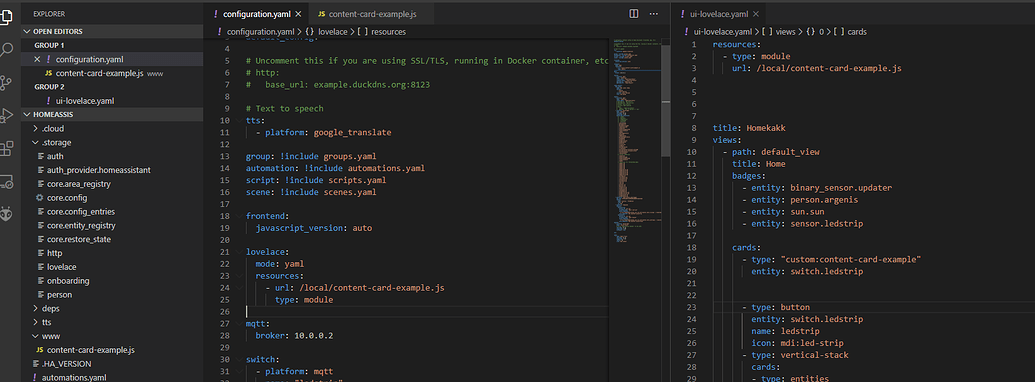Open content-card-example.js under www folder
Screen dimensions: 1035x382
(x=90, y=350)
